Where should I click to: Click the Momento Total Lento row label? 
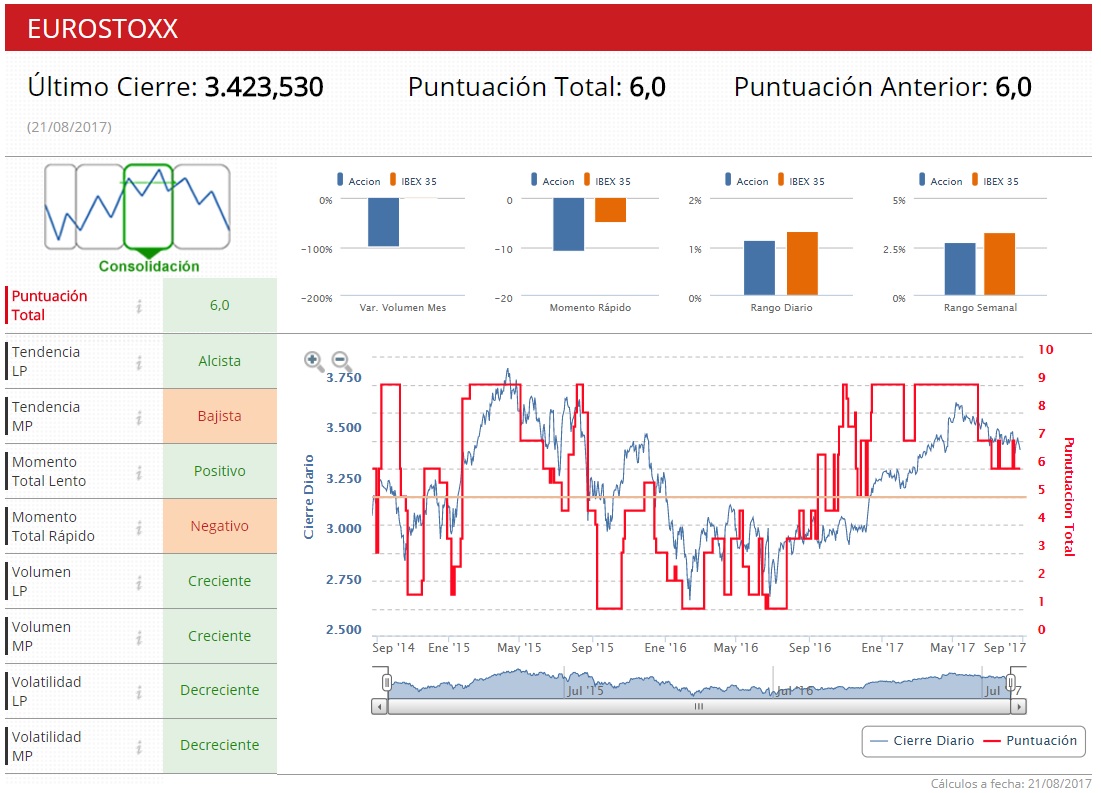(x=49, y=471)
